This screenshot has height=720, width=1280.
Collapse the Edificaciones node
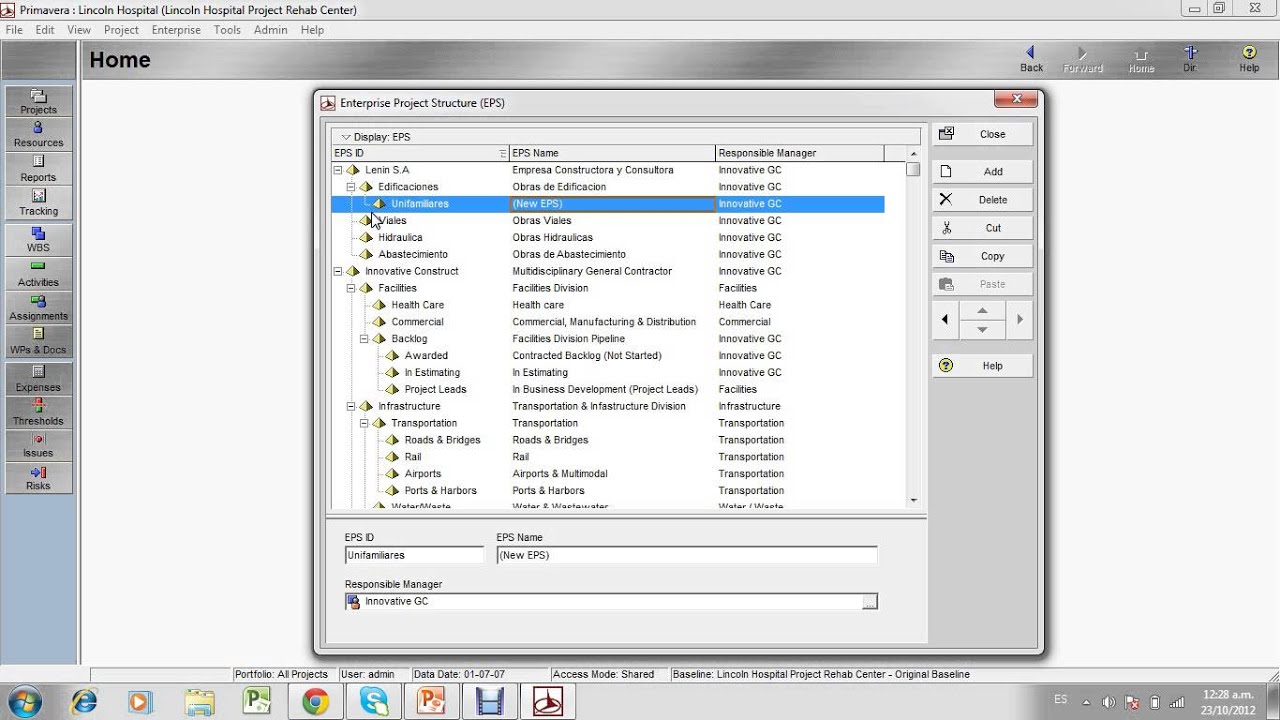pos(351,187)
